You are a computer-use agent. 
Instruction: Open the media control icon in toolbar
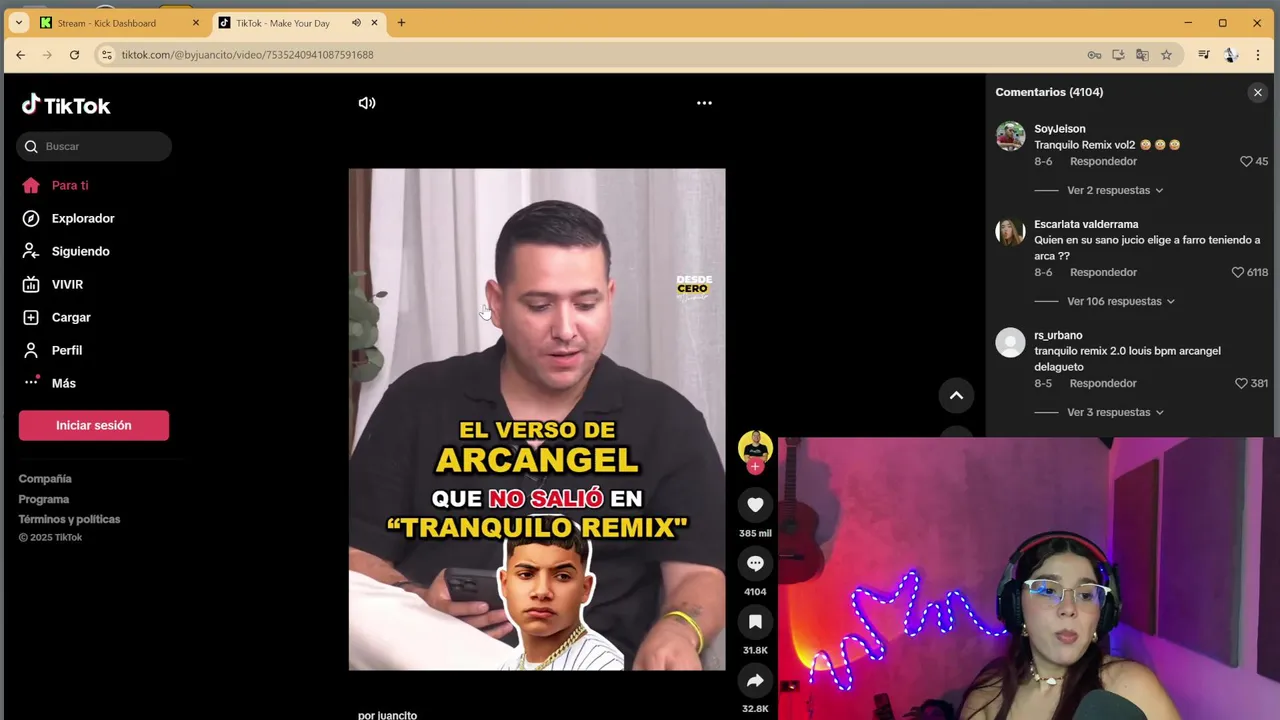tap(1204, 55)
